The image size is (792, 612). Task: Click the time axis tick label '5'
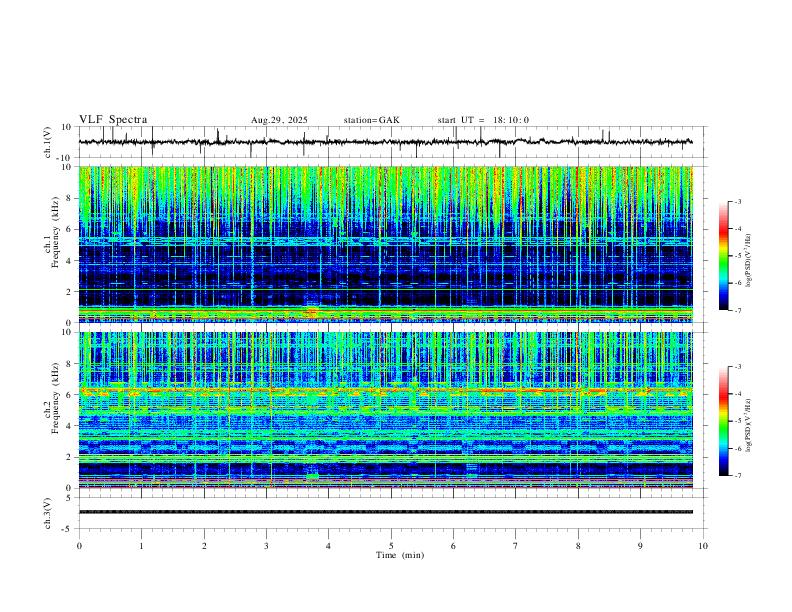pyautogui.click(x=391, y=546)
